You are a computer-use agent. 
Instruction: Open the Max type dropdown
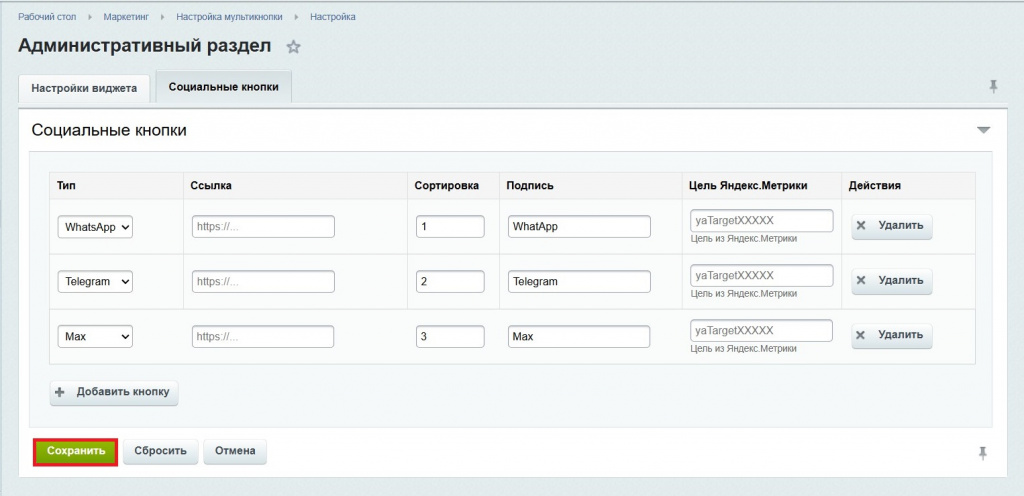96,337
